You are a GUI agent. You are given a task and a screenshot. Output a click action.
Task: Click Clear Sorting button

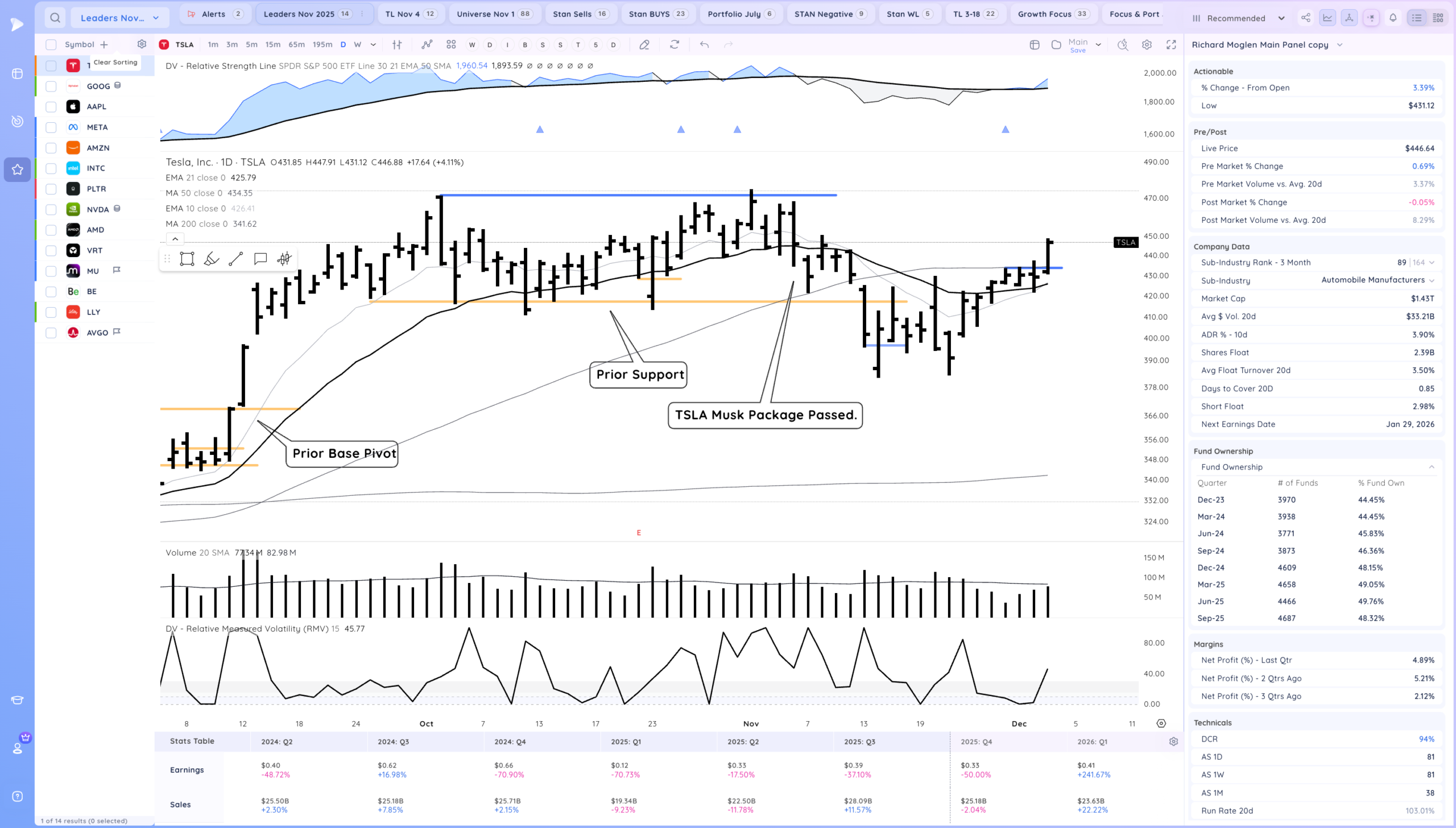tap(115, 63)
